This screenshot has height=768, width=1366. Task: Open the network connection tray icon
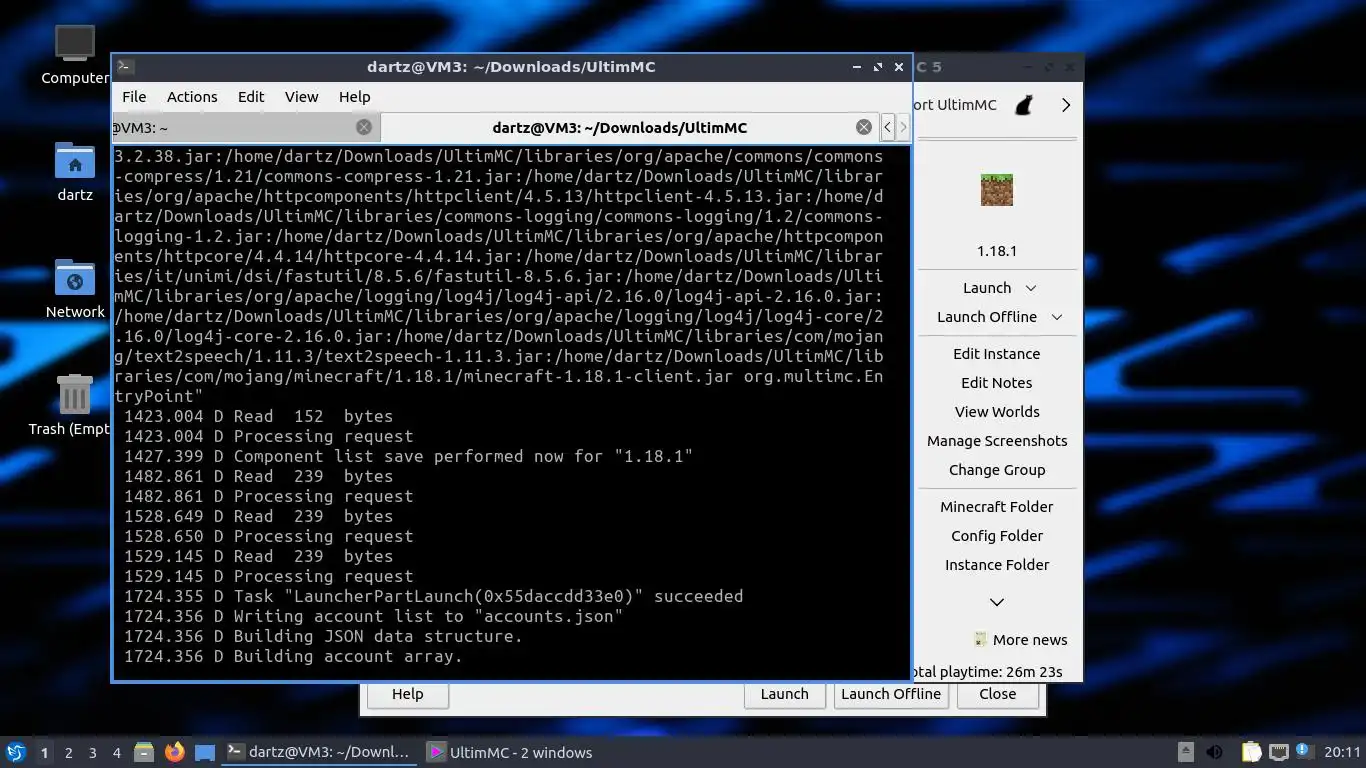1279,752
